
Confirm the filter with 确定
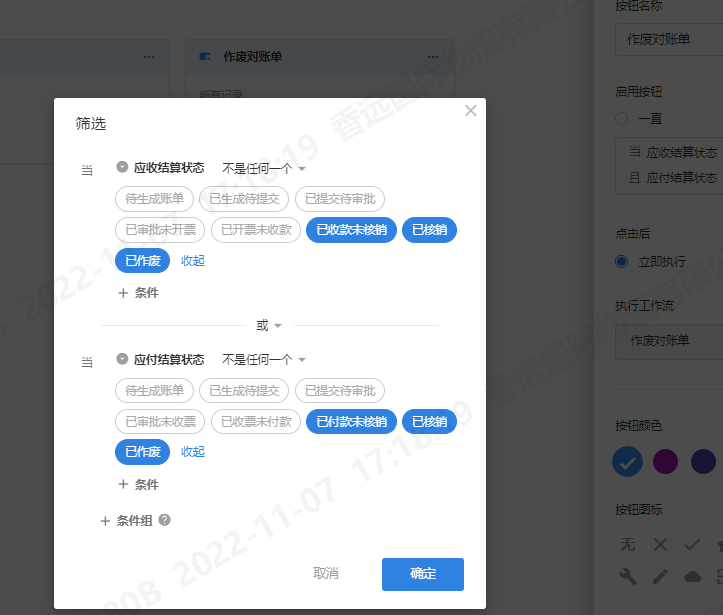click(x=422, y=574)
